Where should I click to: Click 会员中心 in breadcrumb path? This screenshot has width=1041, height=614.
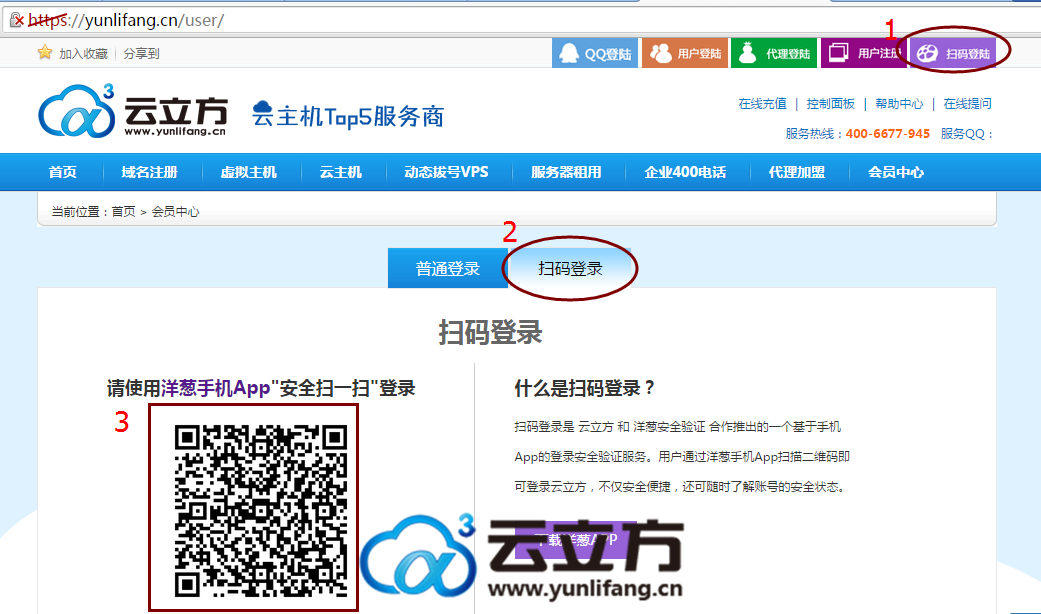pos(175,212)
